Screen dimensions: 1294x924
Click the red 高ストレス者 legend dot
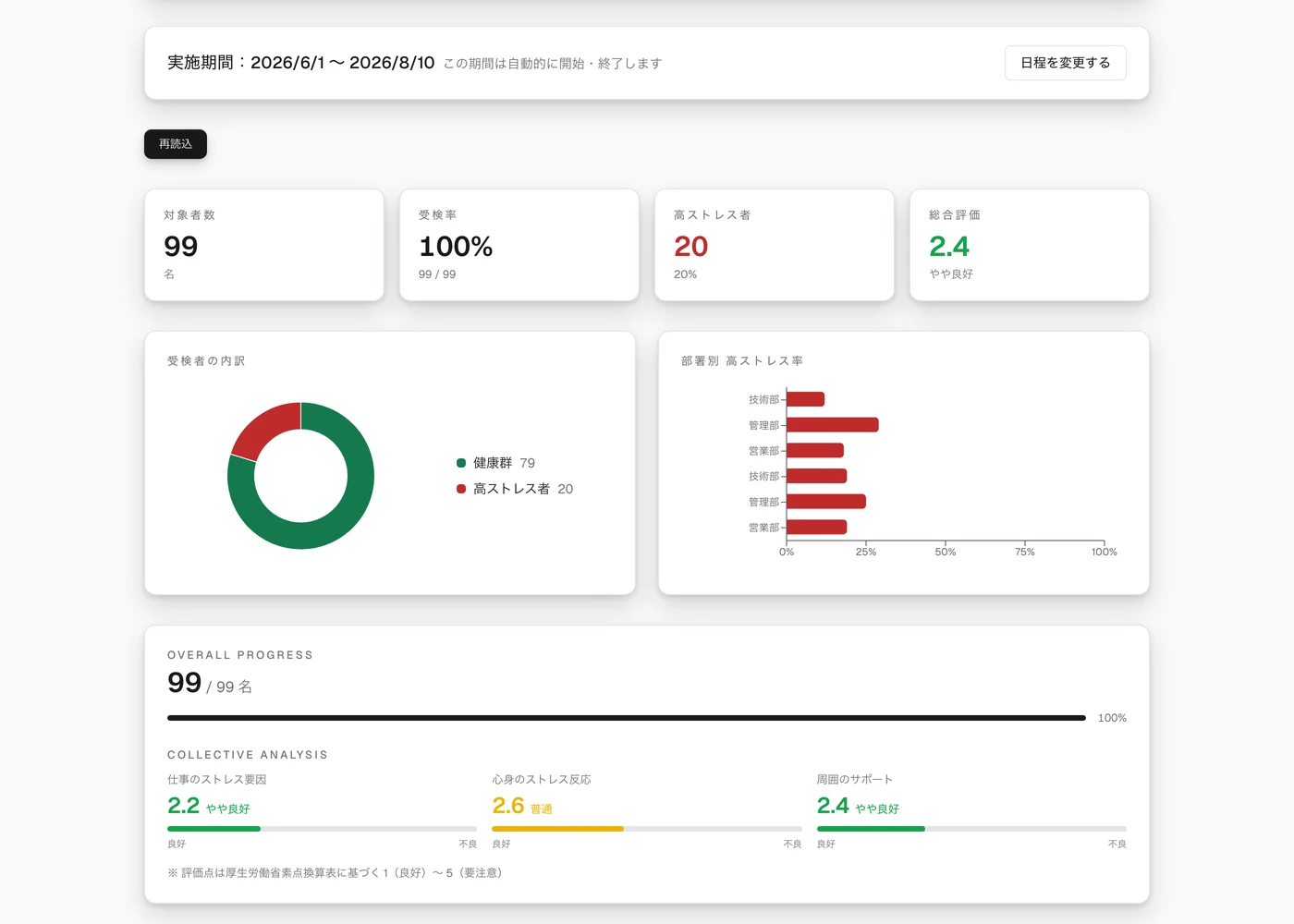click(461, 489)
